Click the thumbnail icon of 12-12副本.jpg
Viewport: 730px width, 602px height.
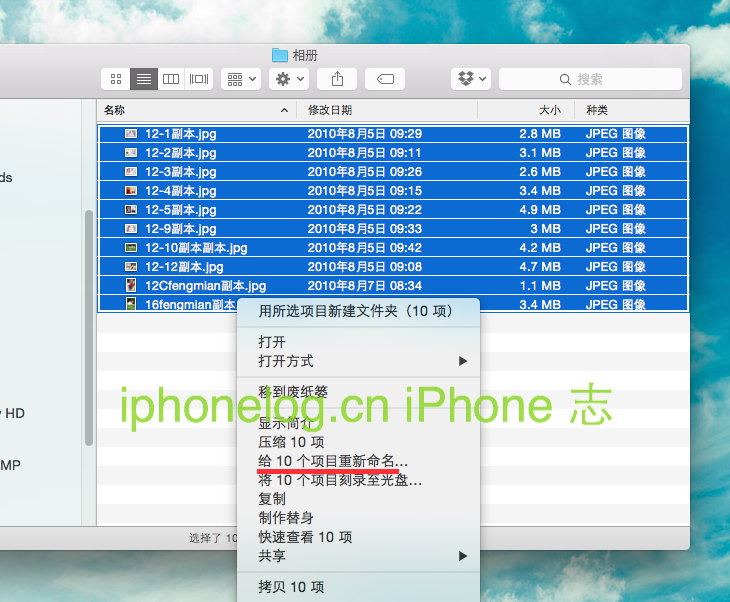(x=131, y=267)
